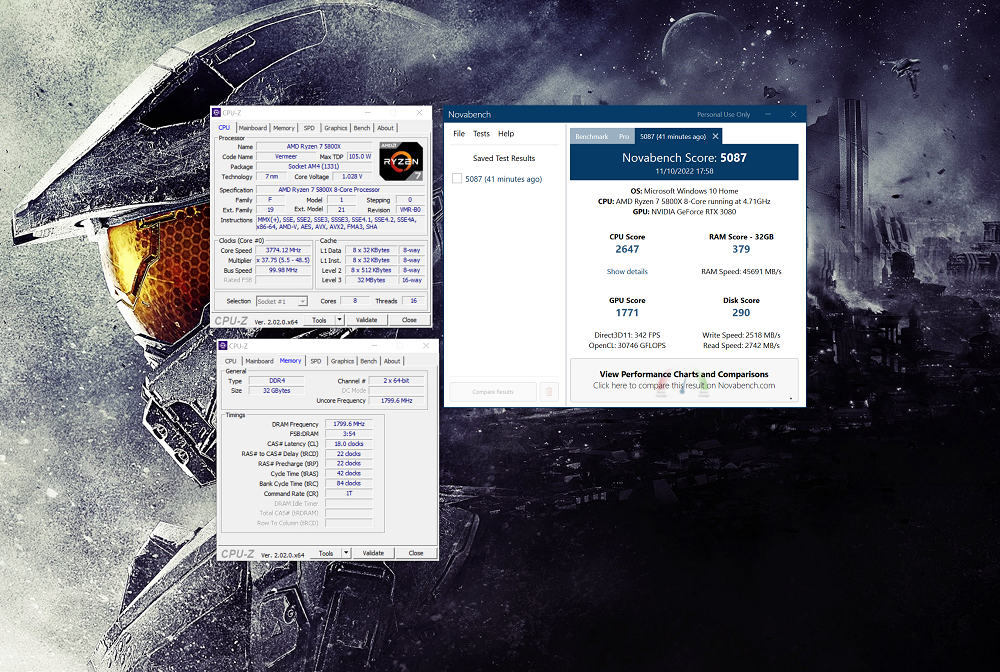This screenshot has height=672, width=1000.
Task: Expand the Tools arrow in CPU-Z Memory window
Action: pyautogui.click(x=346, y=553)
